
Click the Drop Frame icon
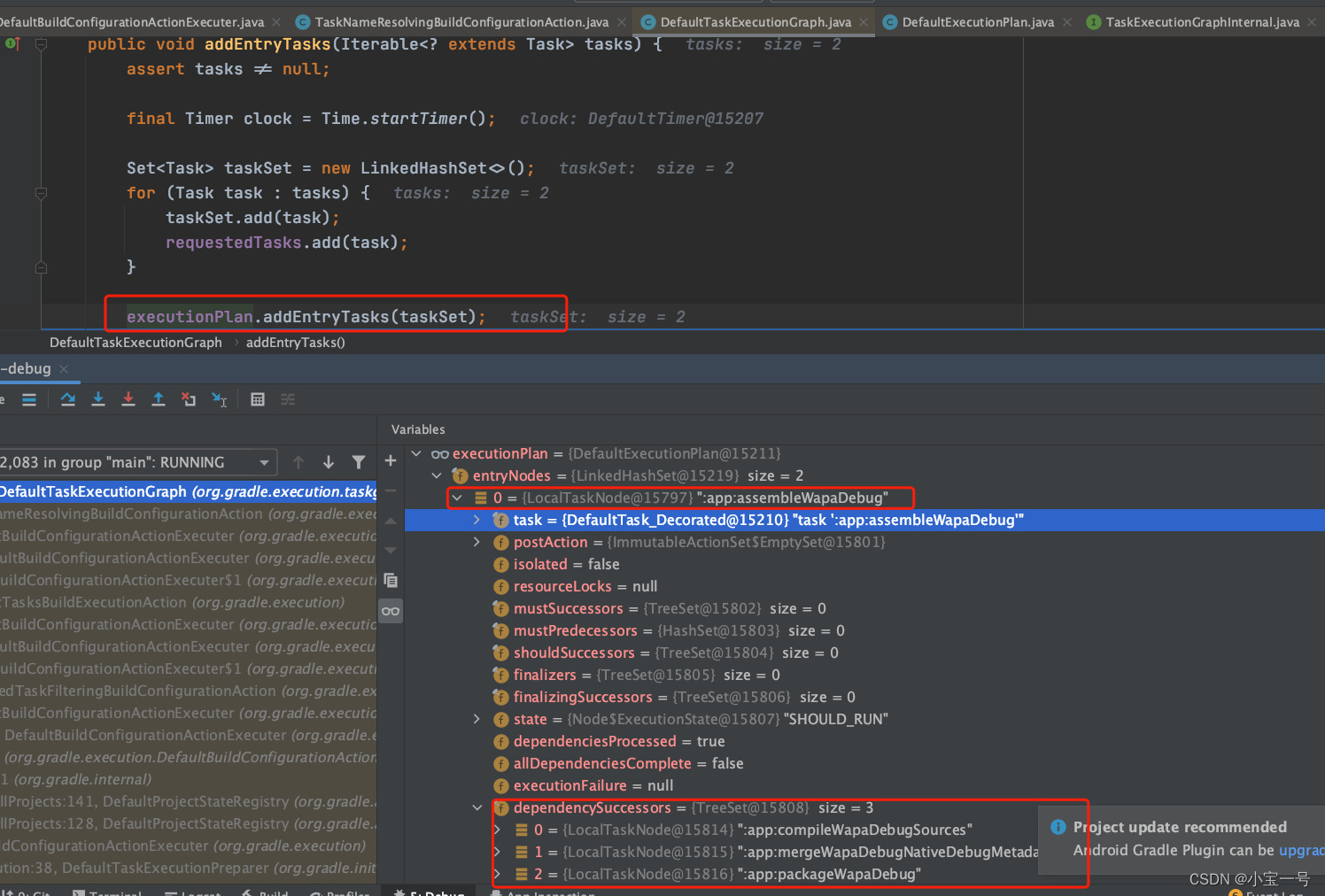pyautogui.click(x=189, y=399)
